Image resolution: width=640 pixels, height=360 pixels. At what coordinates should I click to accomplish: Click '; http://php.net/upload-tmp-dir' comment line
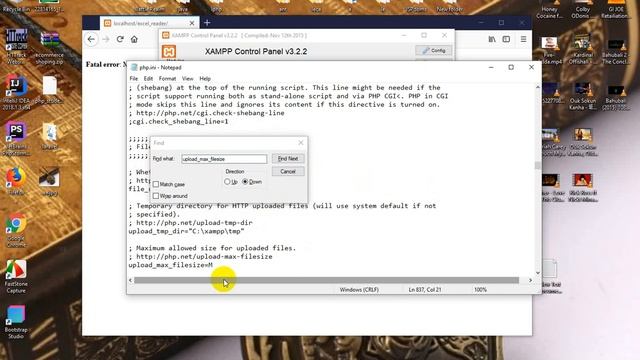pos(190,222)
